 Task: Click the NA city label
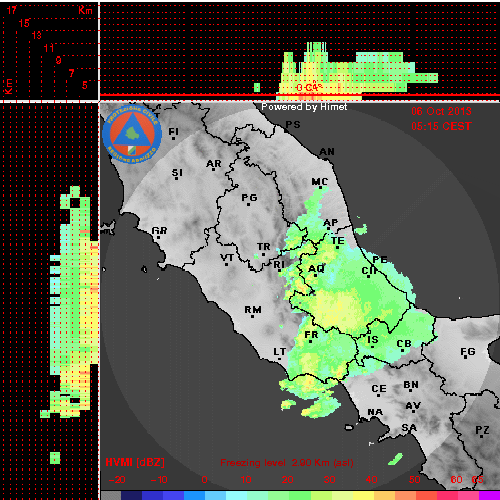(375, 412)
